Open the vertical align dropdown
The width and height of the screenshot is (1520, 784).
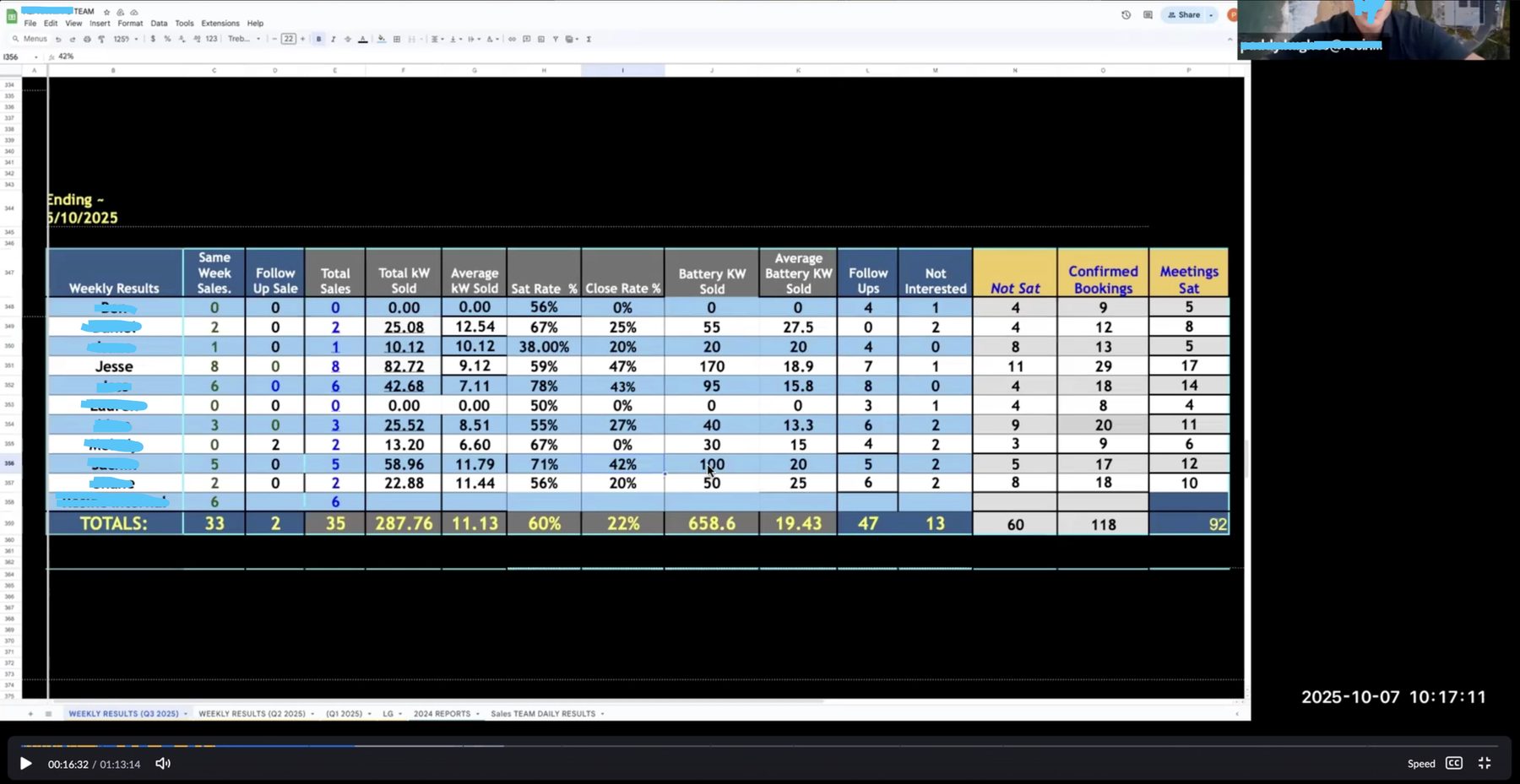click(x=455, y=39)
